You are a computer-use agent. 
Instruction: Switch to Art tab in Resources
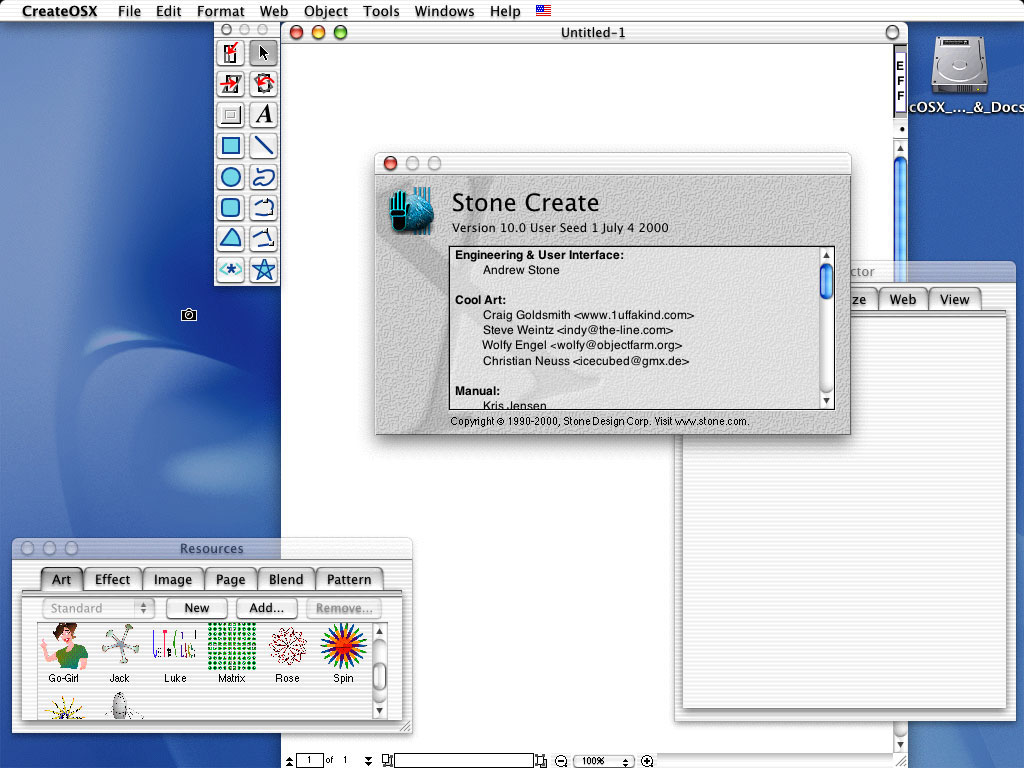(x=61, y=579)
